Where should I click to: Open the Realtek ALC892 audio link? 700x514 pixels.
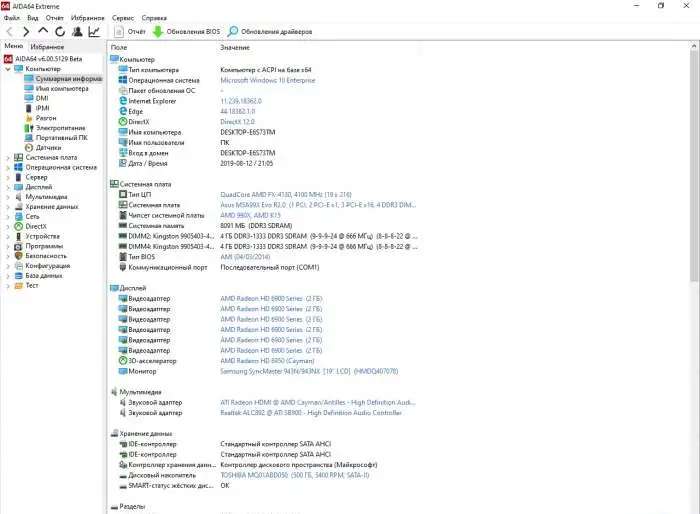click(x=311, y=413)
